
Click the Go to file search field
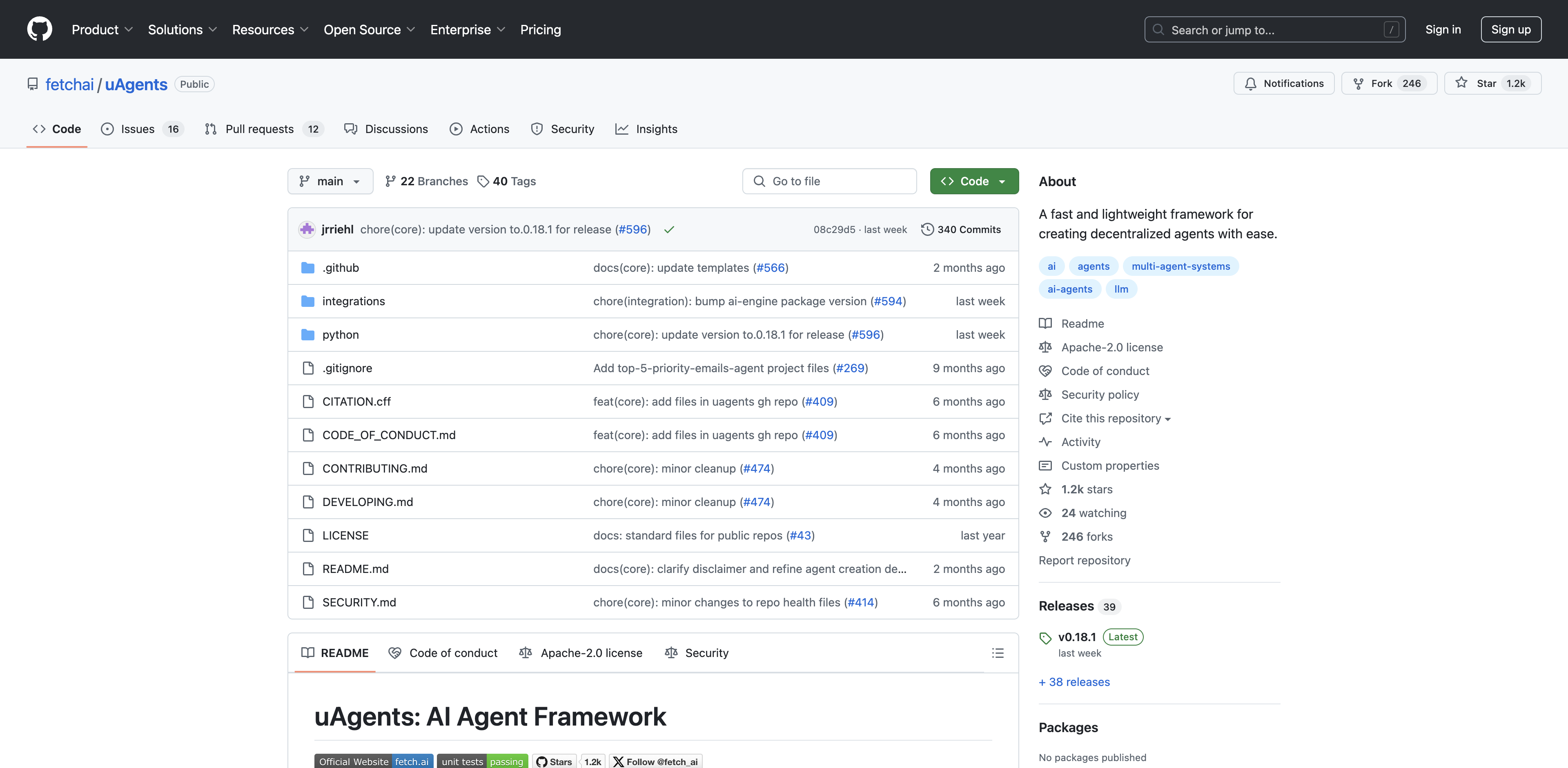(829, 181)
